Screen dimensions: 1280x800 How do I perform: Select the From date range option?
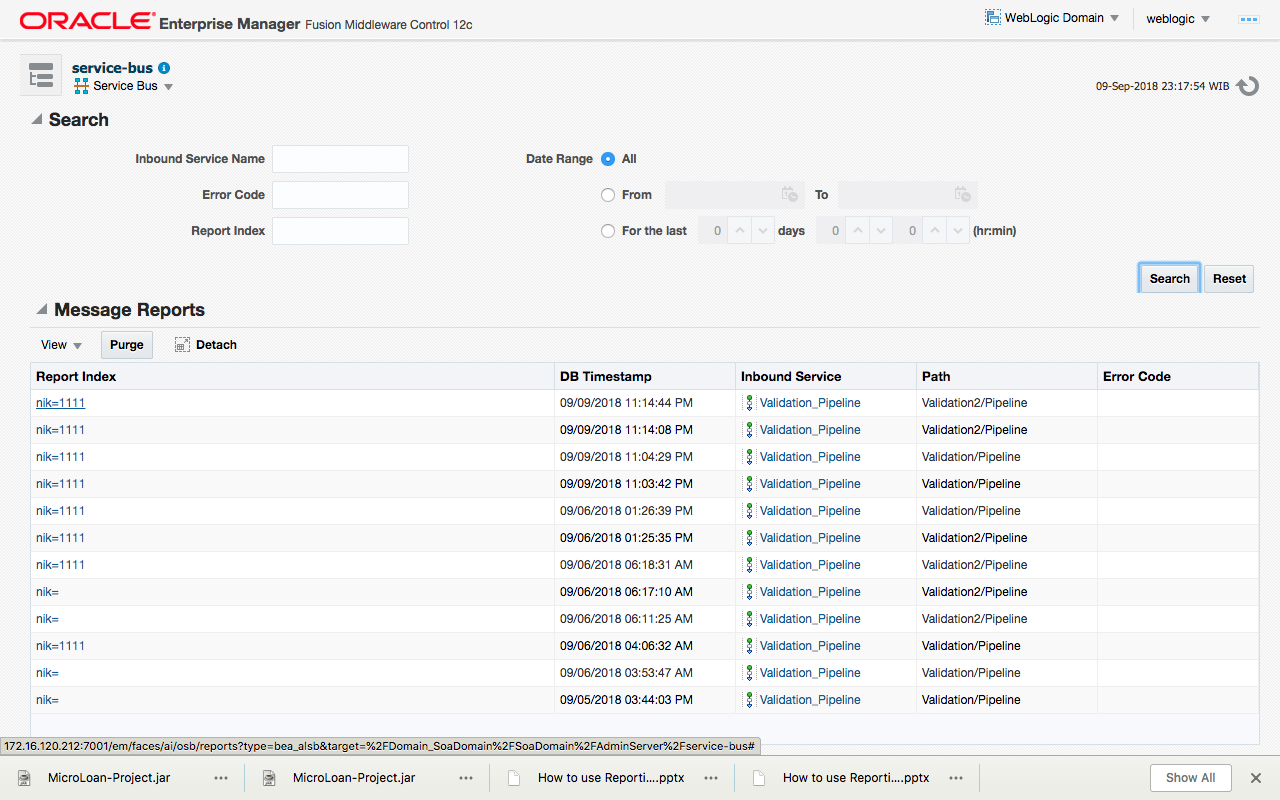click(608, 194)
